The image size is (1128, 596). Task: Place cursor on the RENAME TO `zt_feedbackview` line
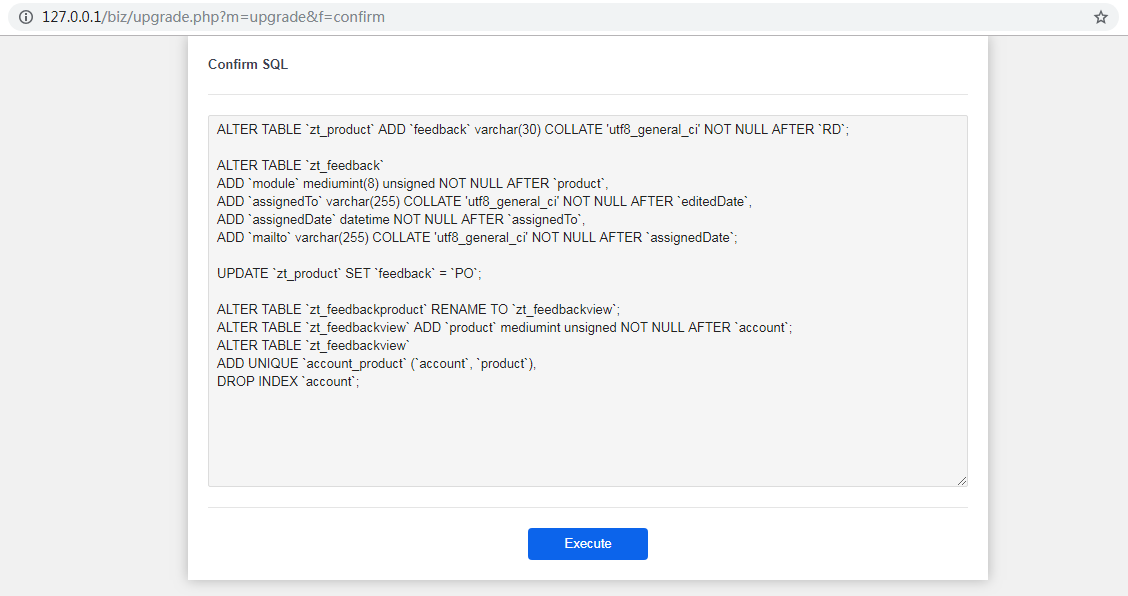418,310
